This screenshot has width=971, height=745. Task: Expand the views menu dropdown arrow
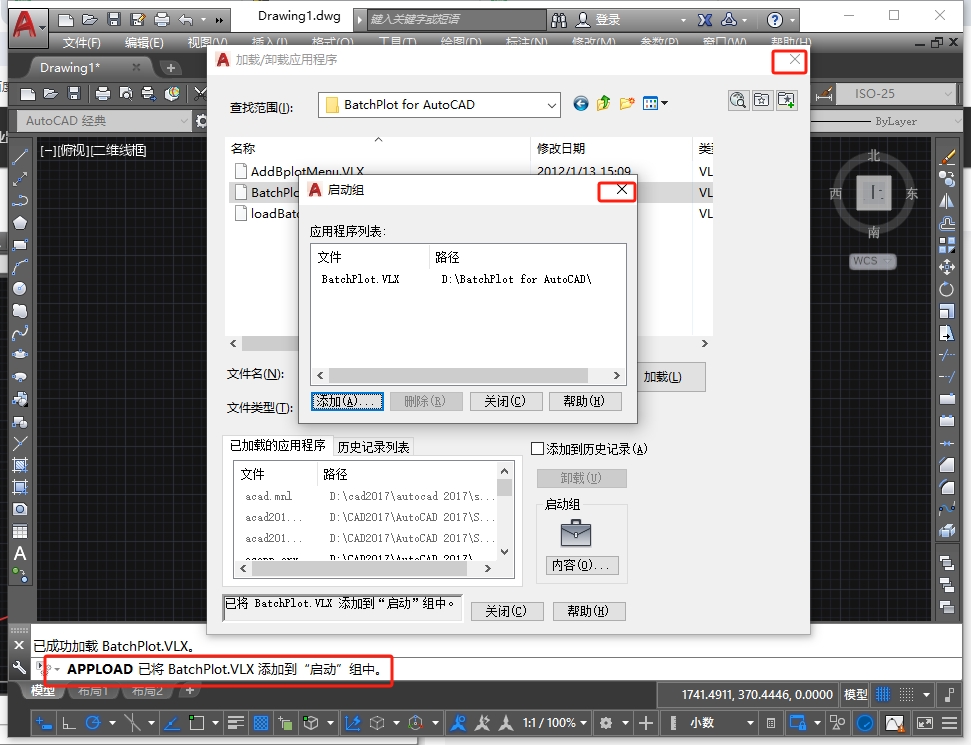click(663, 104)
